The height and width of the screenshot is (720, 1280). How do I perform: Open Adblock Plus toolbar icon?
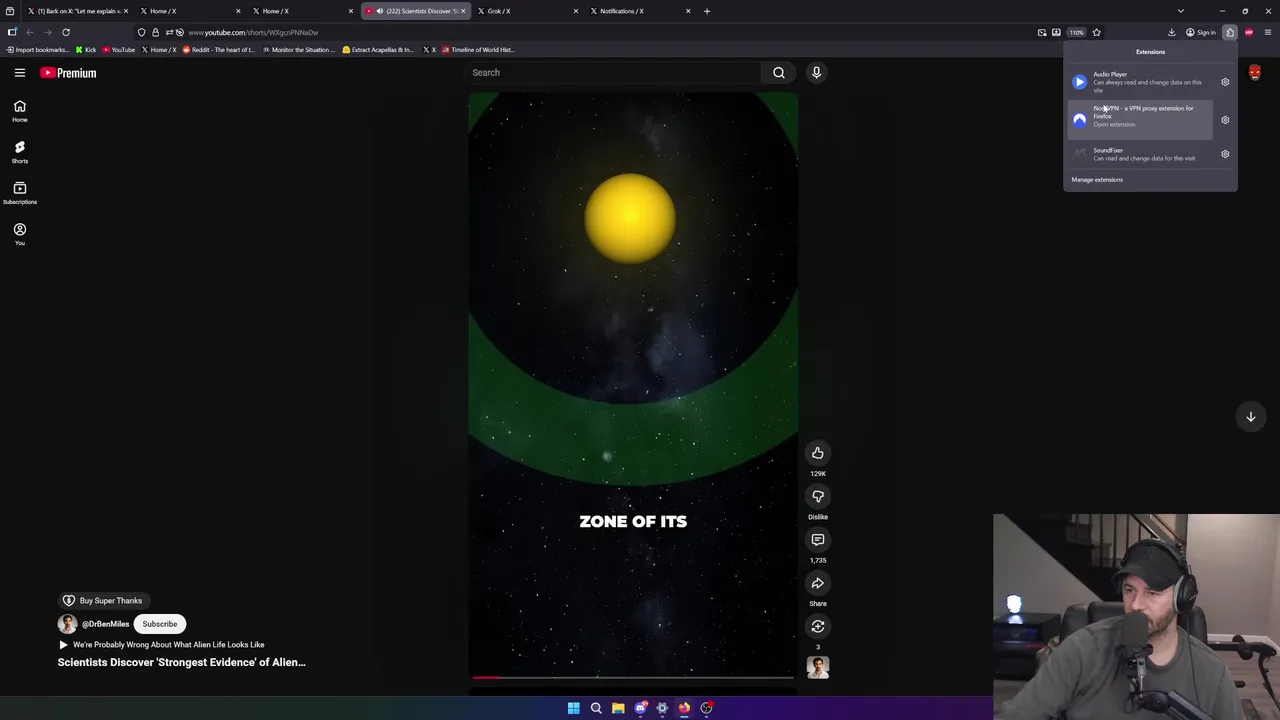click(1249, 32)
